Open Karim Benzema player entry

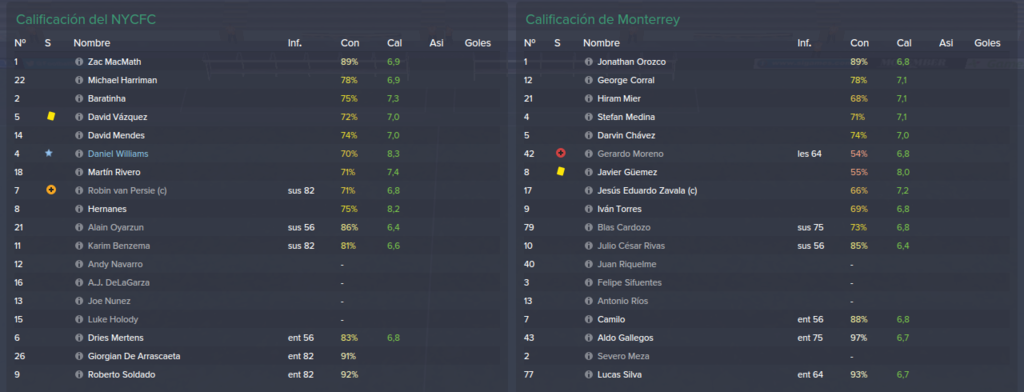pos(115,246)
